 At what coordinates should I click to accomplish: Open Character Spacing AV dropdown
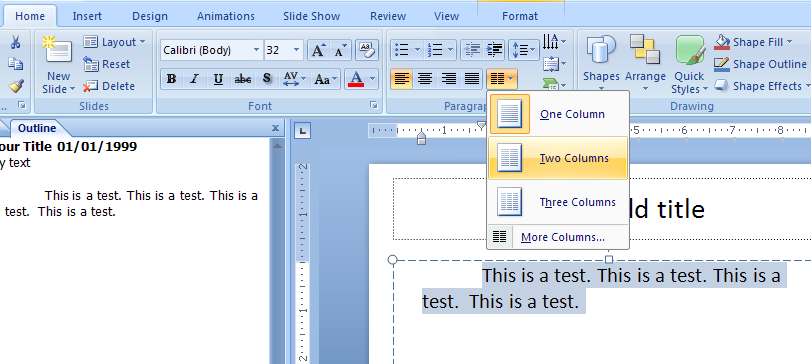pyautogui.click(x=295, y=79)
